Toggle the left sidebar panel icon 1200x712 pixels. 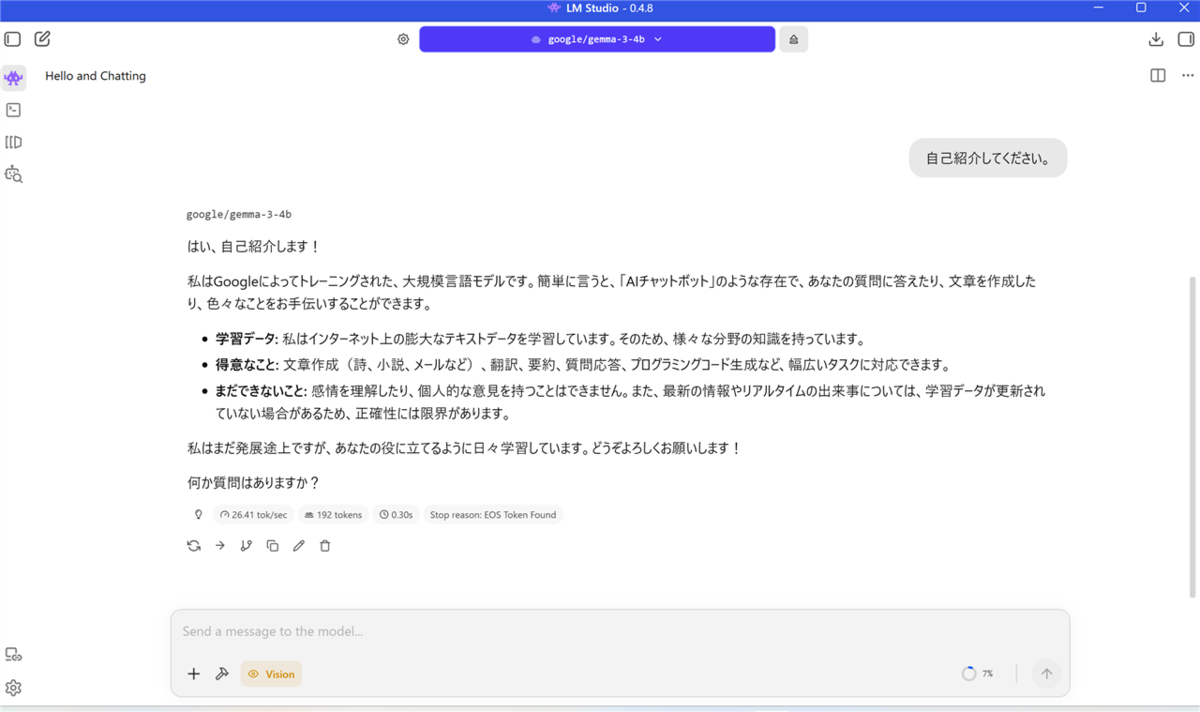click(x=13, y=40)
